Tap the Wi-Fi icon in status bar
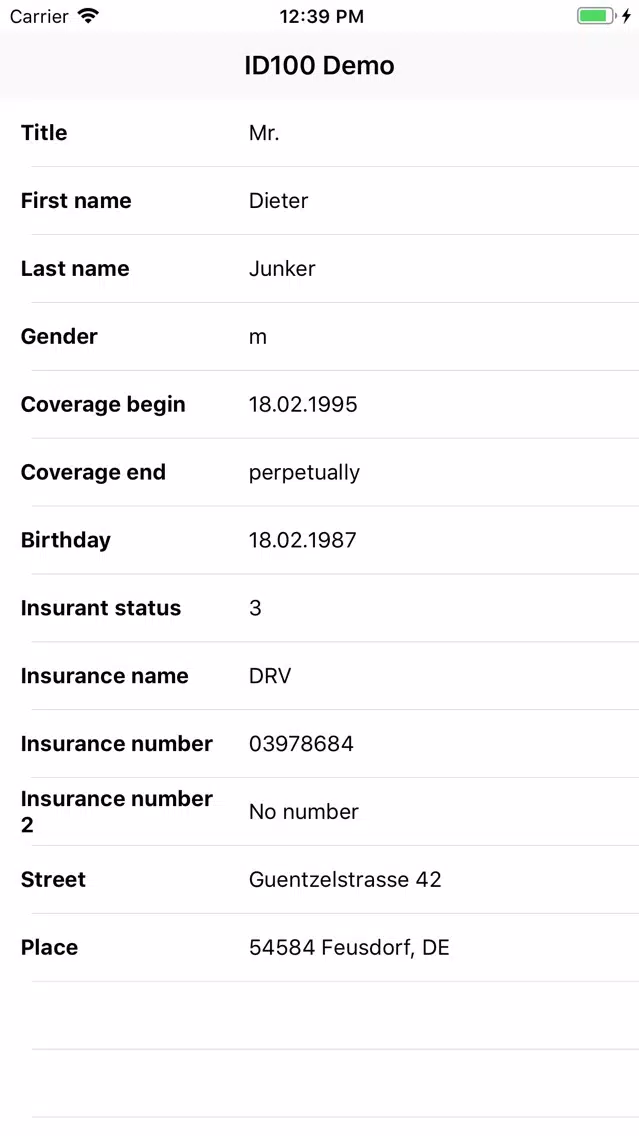This screenshot has width=639, height=1136. pos(88,16)
